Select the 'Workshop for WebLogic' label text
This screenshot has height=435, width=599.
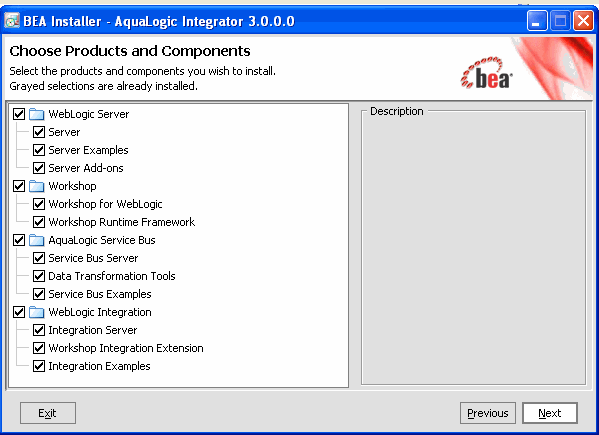(105, 204)
